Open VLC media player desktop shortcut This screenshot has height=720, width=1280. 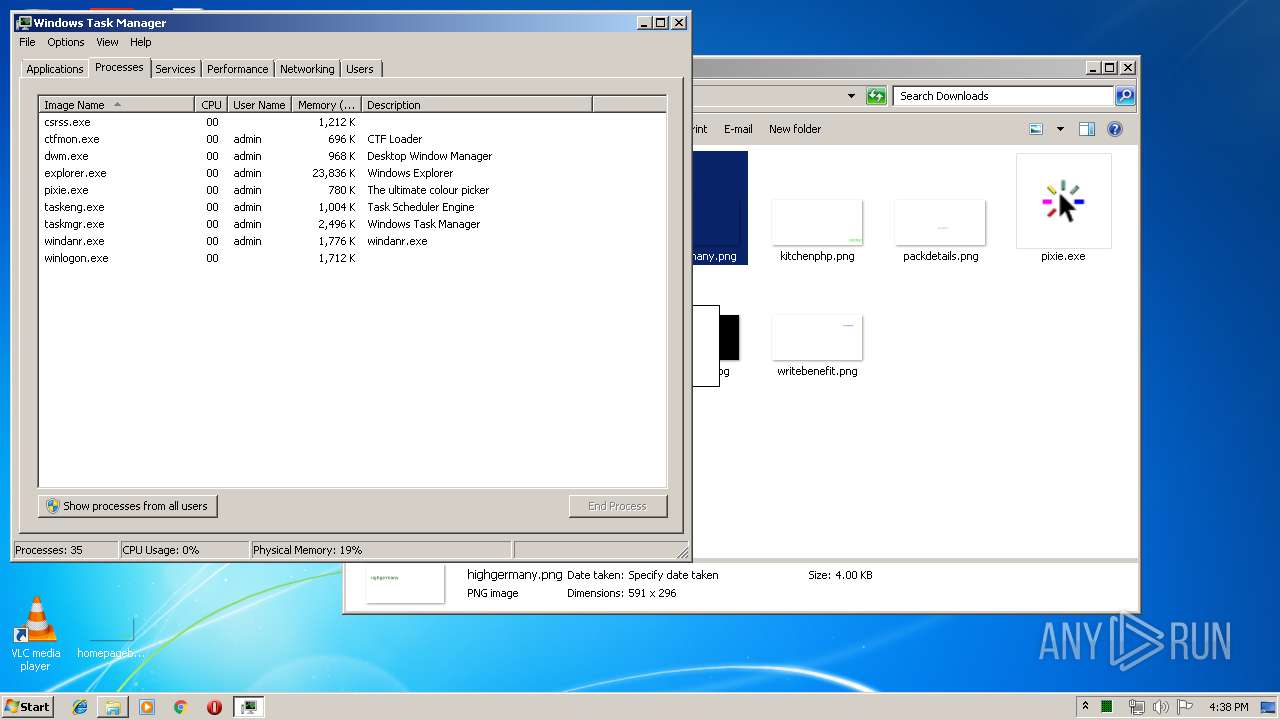tap(36, 633)
